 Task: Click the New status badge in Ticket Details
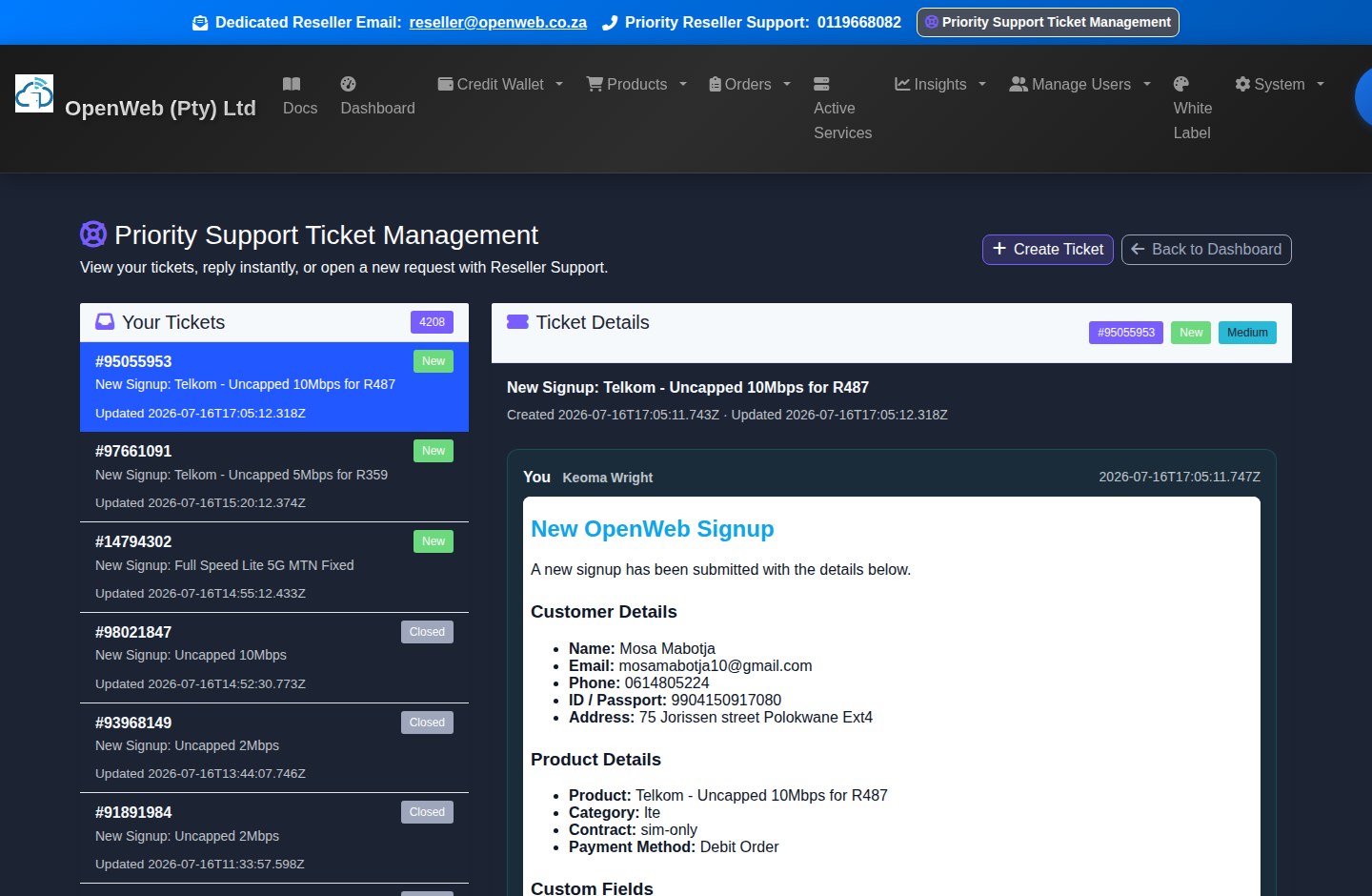1191,333
